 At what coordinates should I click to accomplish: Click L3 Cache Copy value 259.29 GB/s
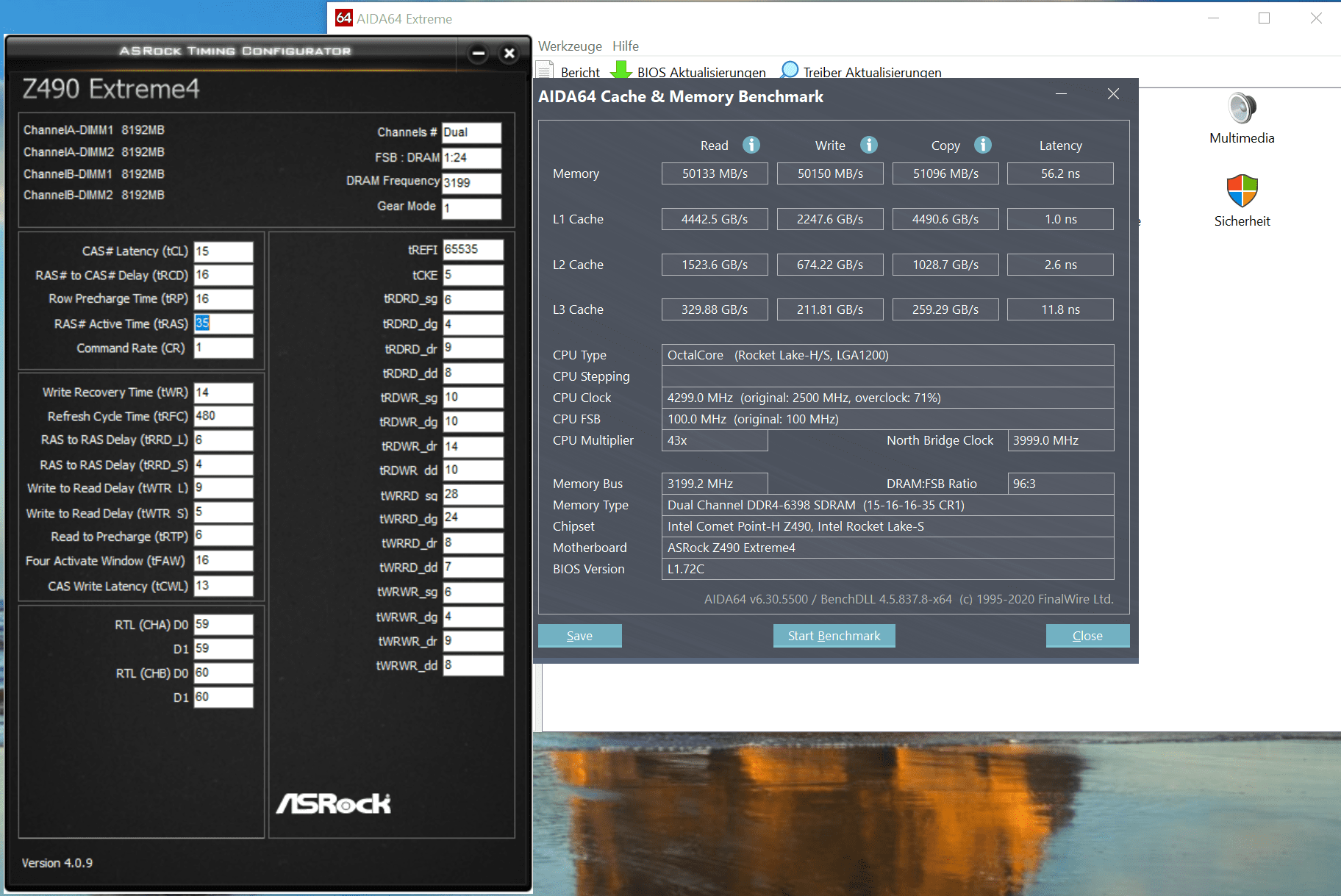pyautogui.click(x=945, y=309)
